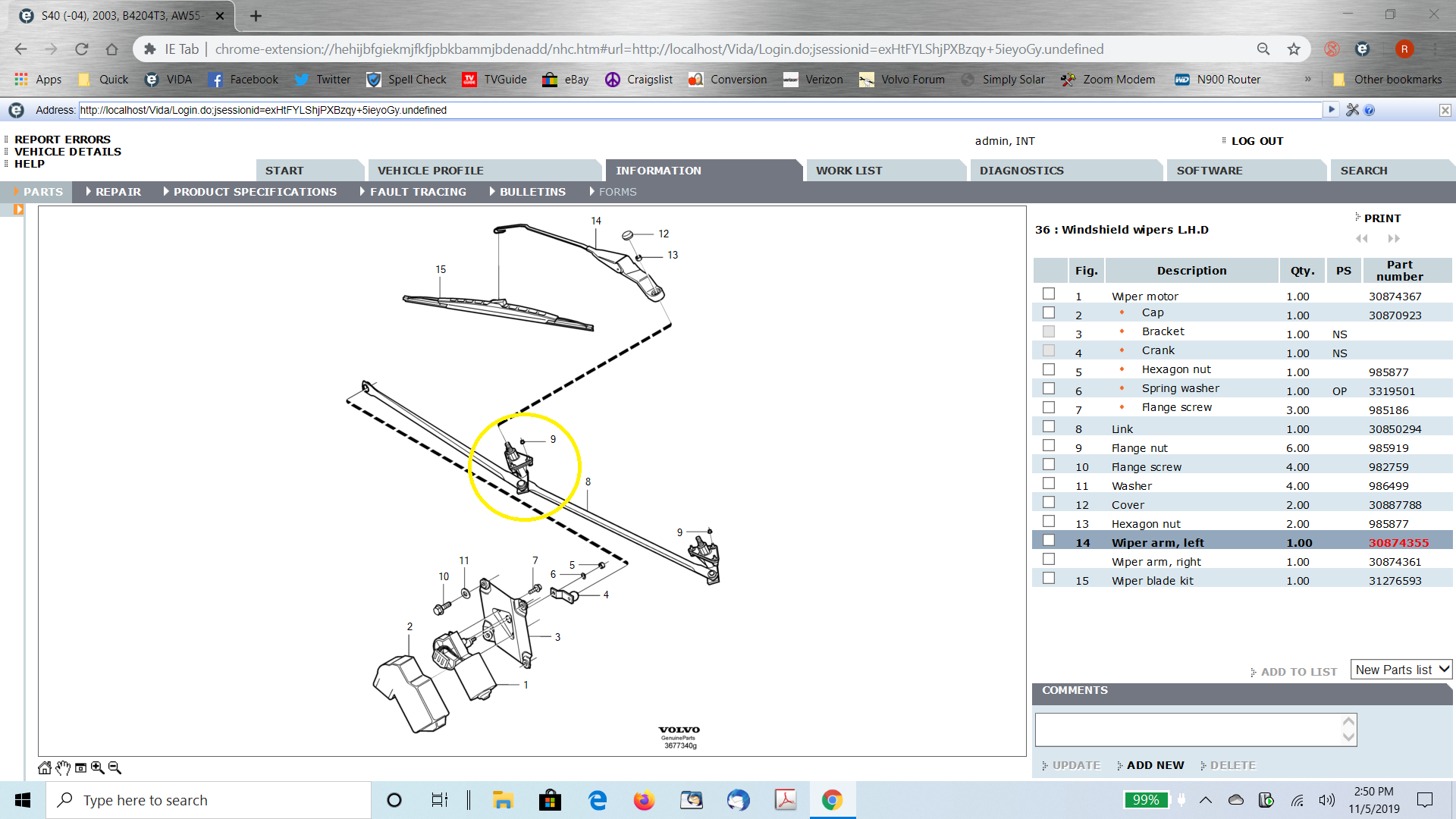This screenshot has height=819, width=1456.
Task: Click the diagram home reset icon
Action: point(45,767)
